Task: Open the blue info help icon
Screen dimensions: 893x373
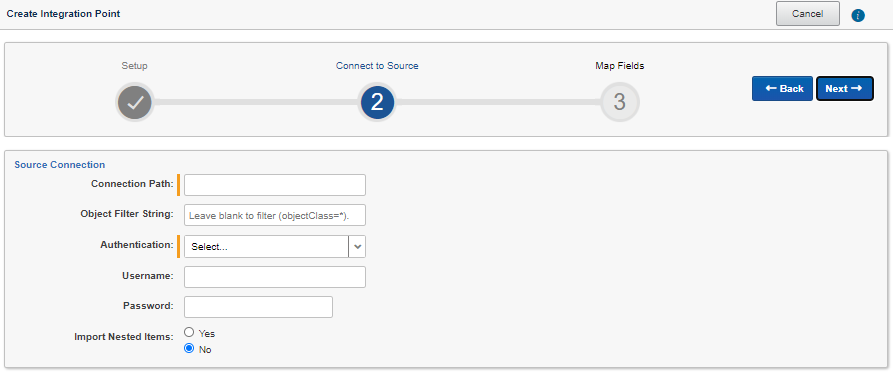Action: pos(858,15)
